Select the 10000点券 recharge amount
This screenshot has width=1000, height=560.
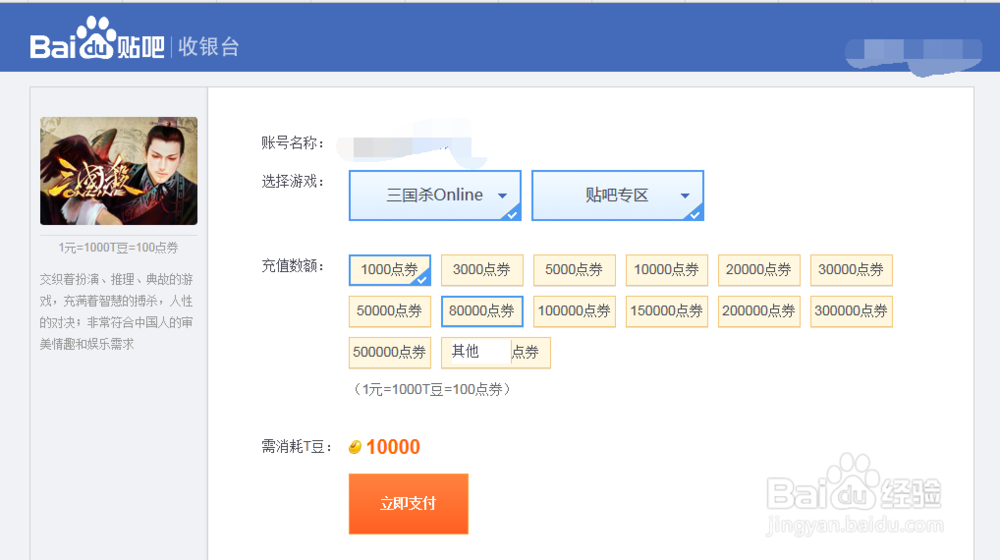click(666, 270)
